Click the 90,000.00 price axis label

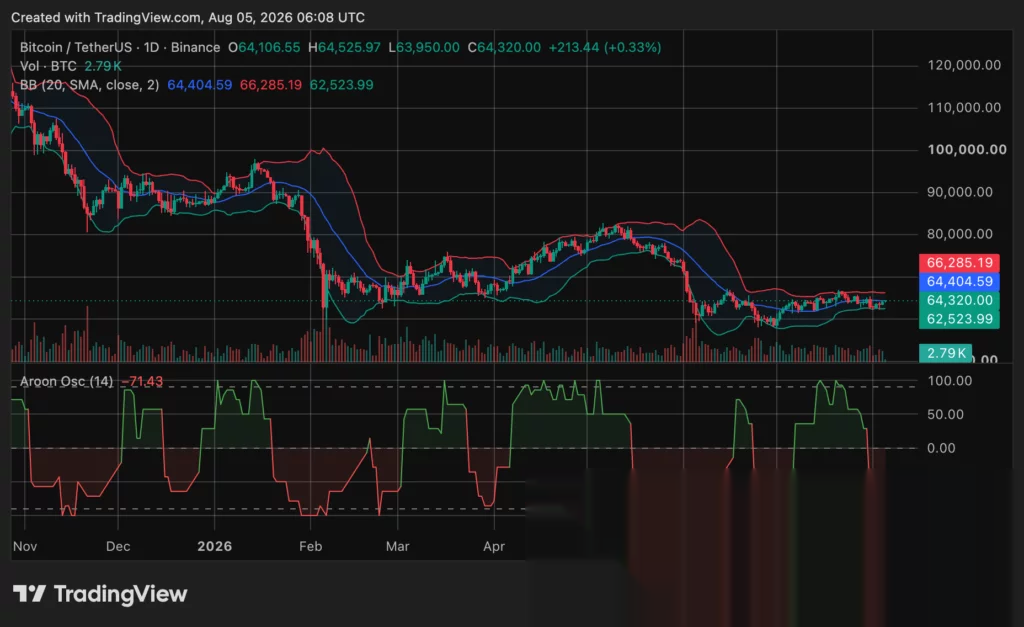coord(960,192)
